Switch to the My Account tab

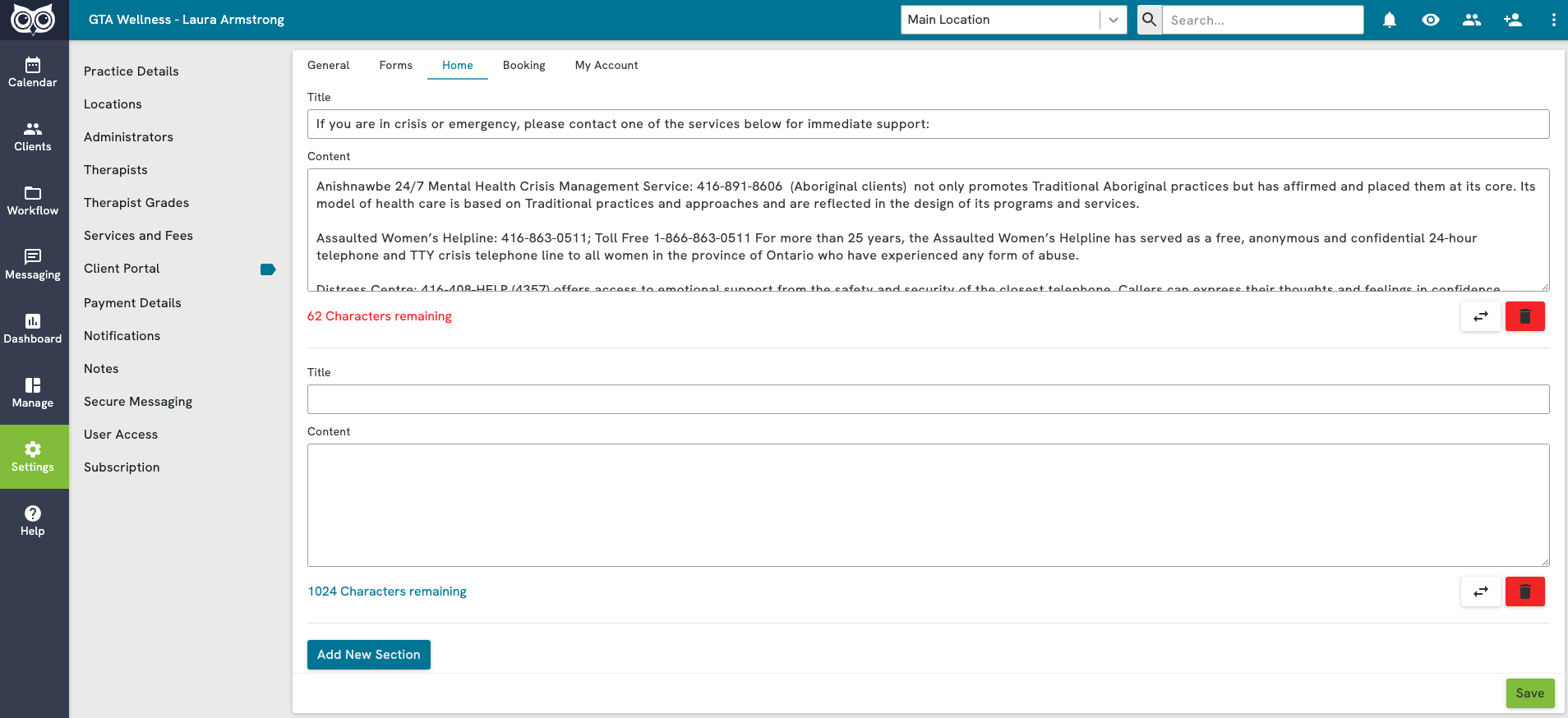coord(606,65)
